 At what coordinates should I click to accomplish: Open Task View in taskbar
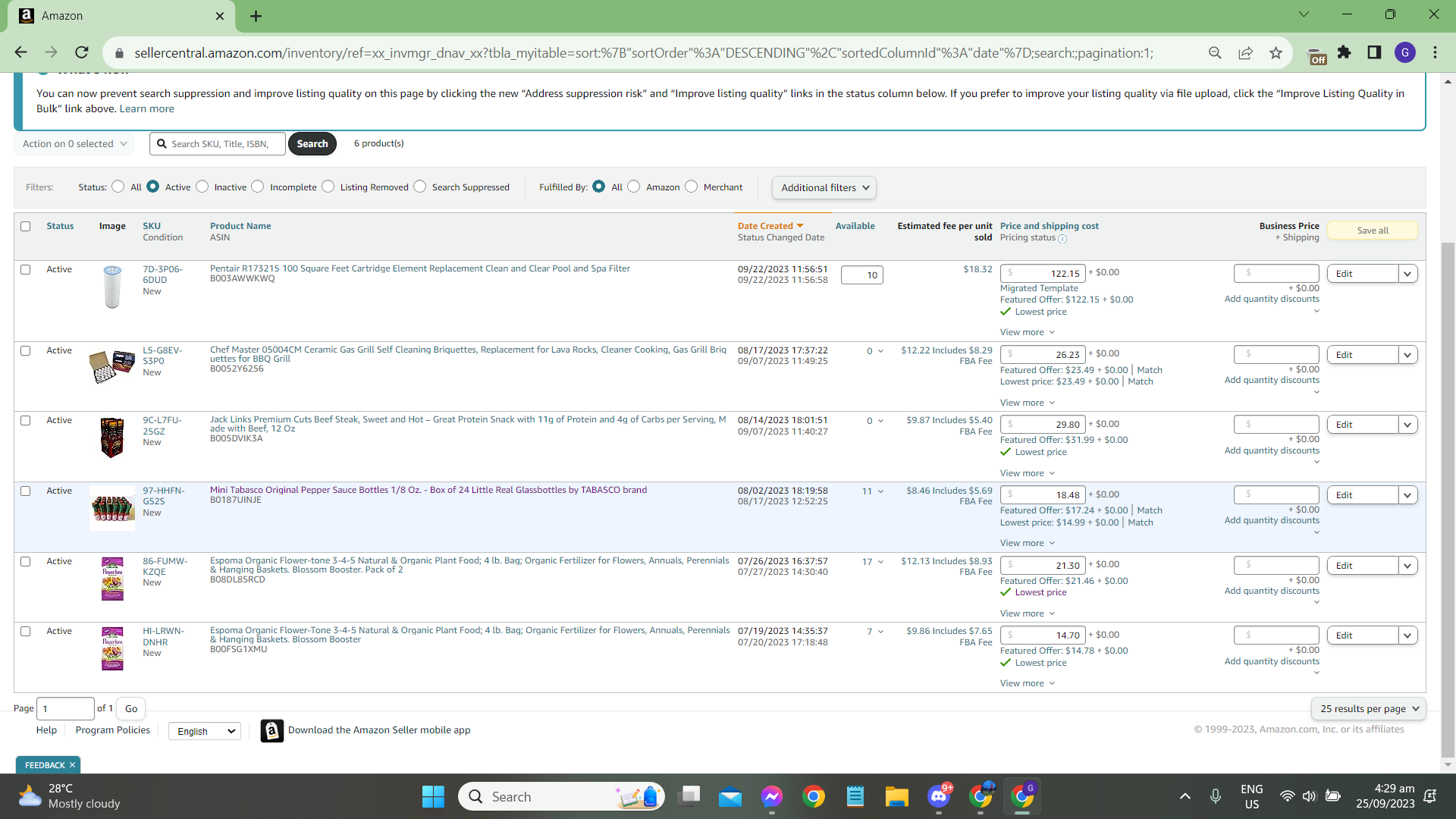pyautogui.click(x=689, y=796)
